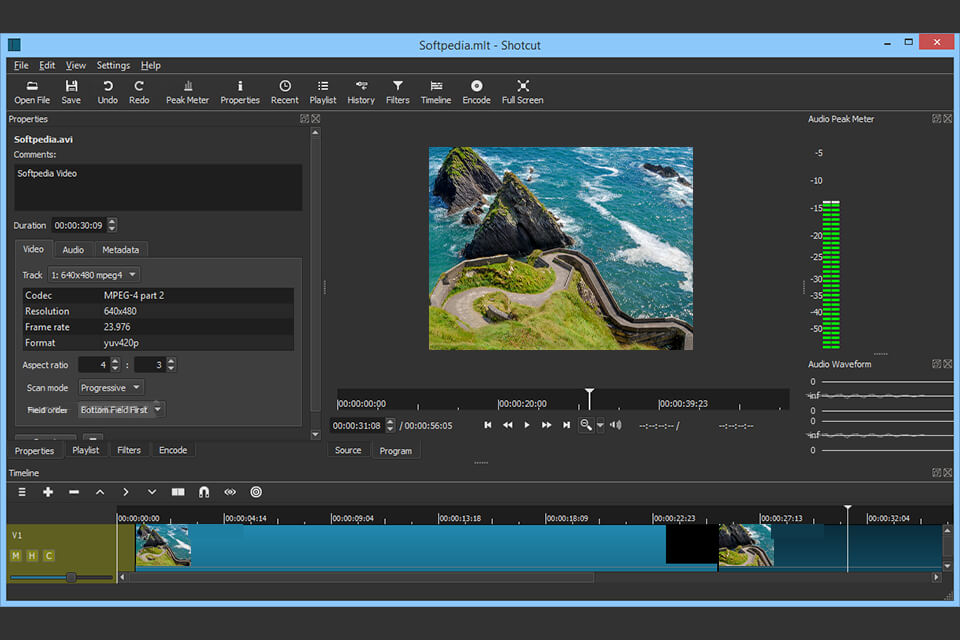Click the timeline split clip icon
This screenshot has width=960, height=640.
178,492
